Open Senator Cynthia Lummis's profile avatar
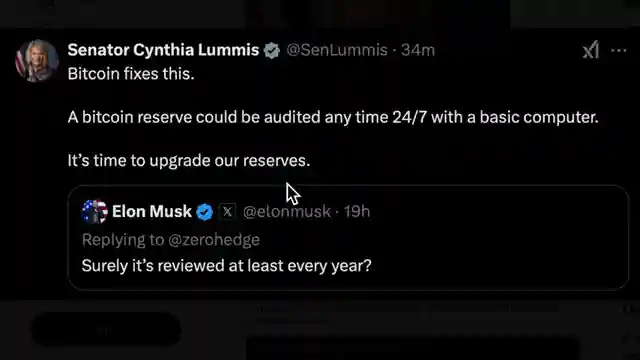This screenshot has height=360, width=640. tap(37, 60)
